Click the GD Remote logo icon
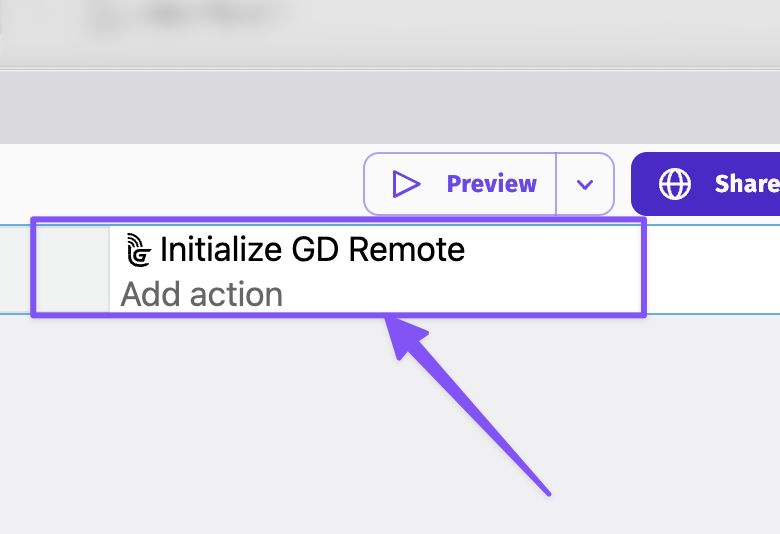 click(x=138, y=249)
